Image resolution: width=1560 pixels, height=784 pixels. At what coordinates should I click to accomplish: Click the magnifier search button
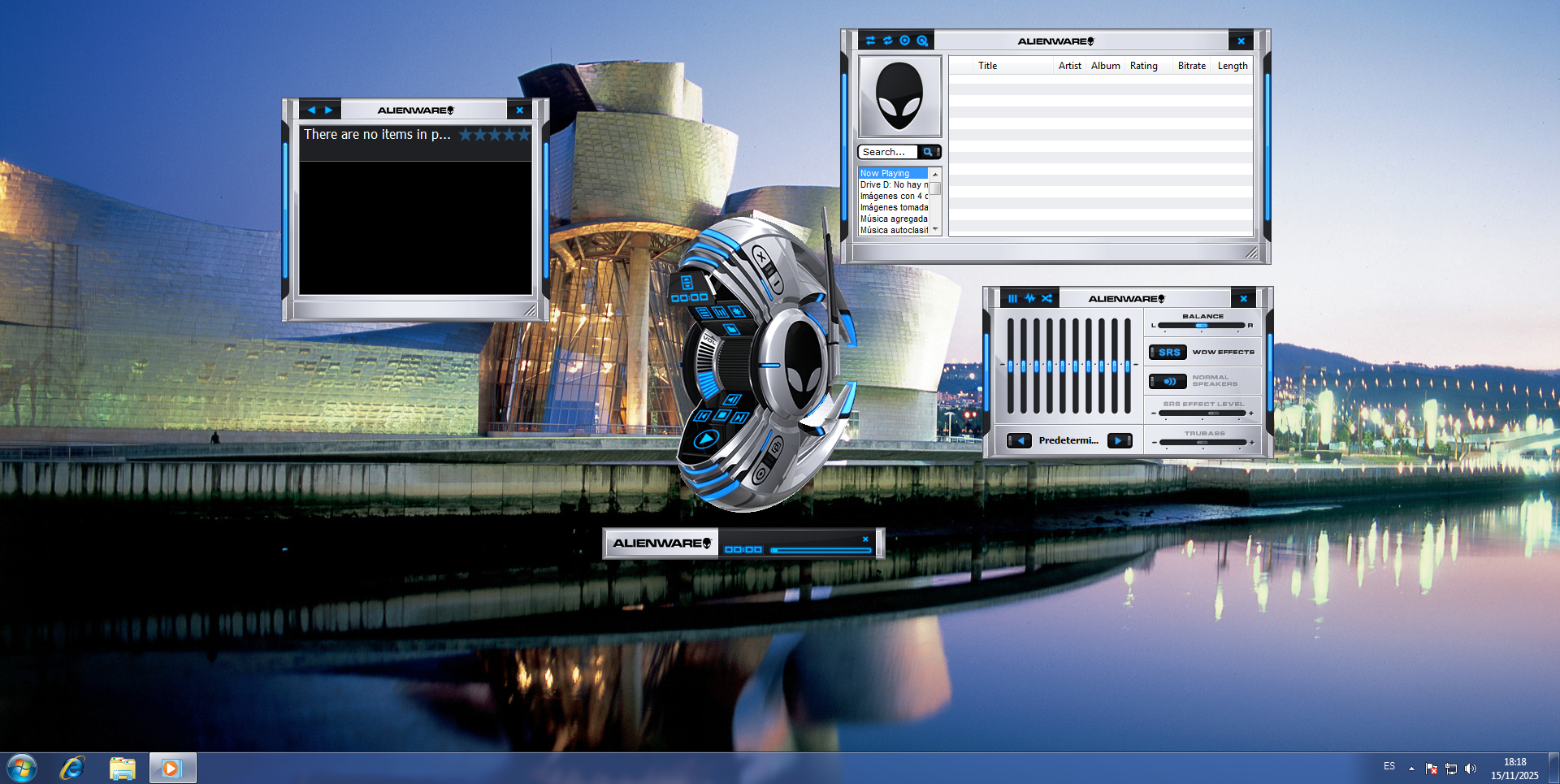(928, 152)
